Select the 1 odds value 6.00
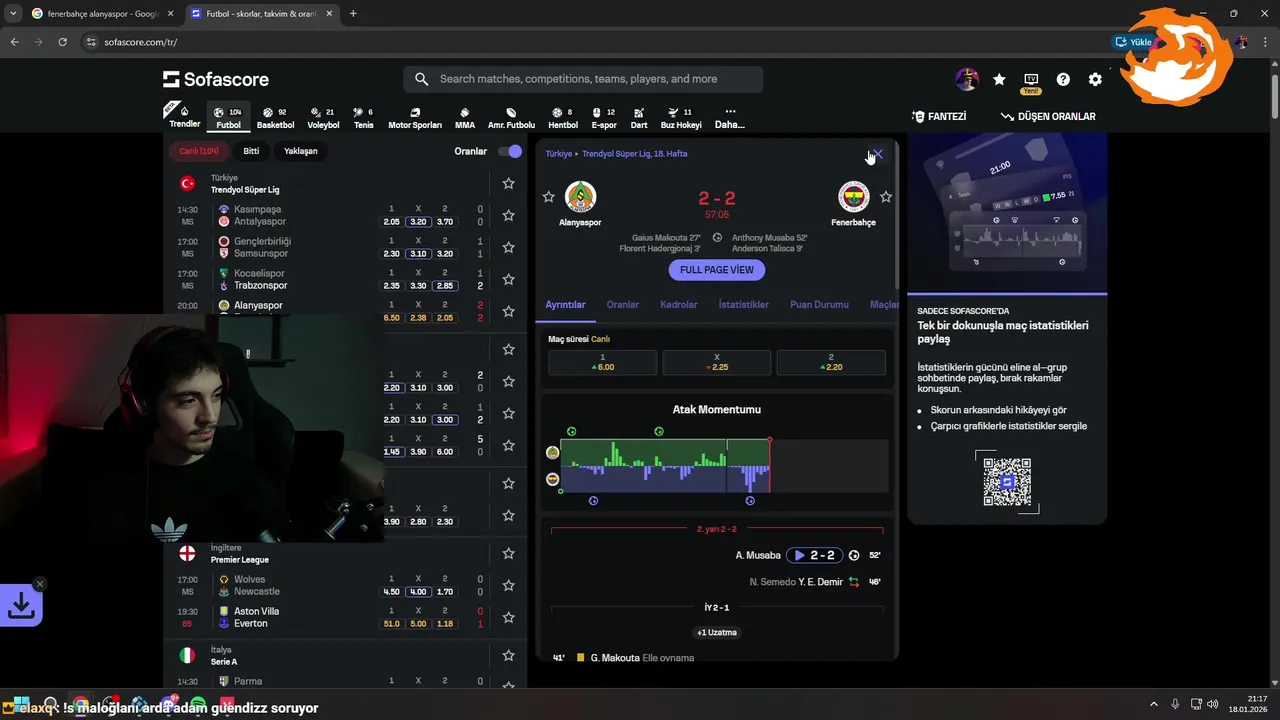 (603, 362)
